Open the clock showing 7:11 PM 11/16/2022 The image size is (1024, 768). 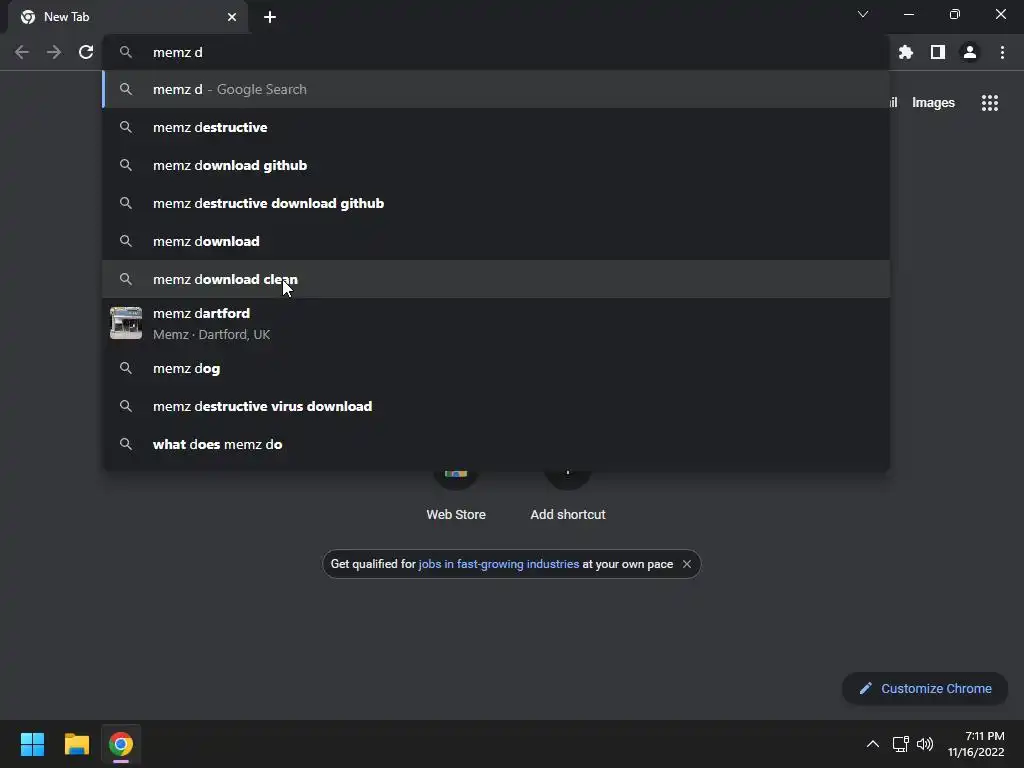tap(976, 744)
